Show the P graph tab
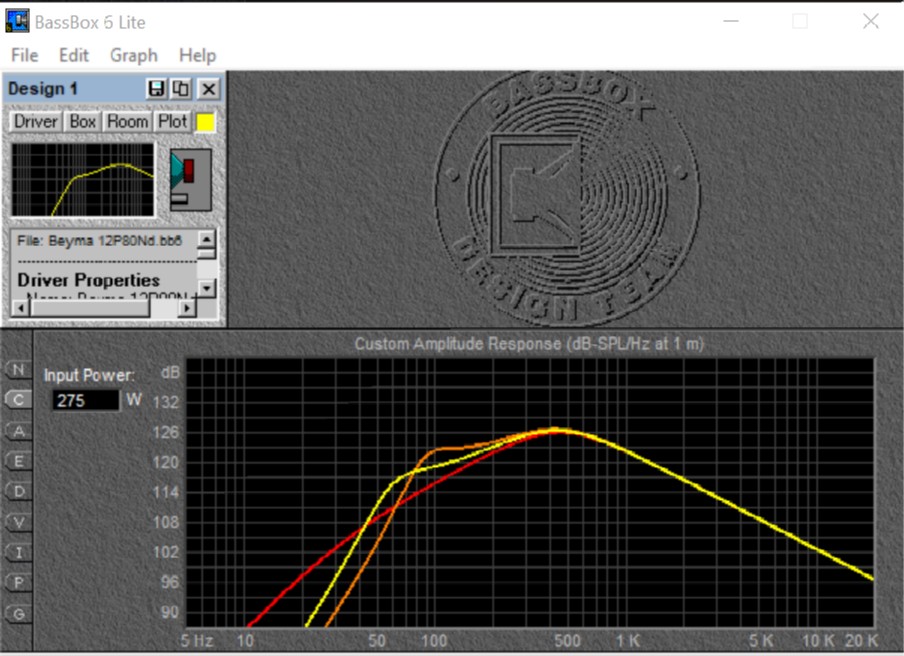This screenshot has width=904, height=656. coord(18,582)
